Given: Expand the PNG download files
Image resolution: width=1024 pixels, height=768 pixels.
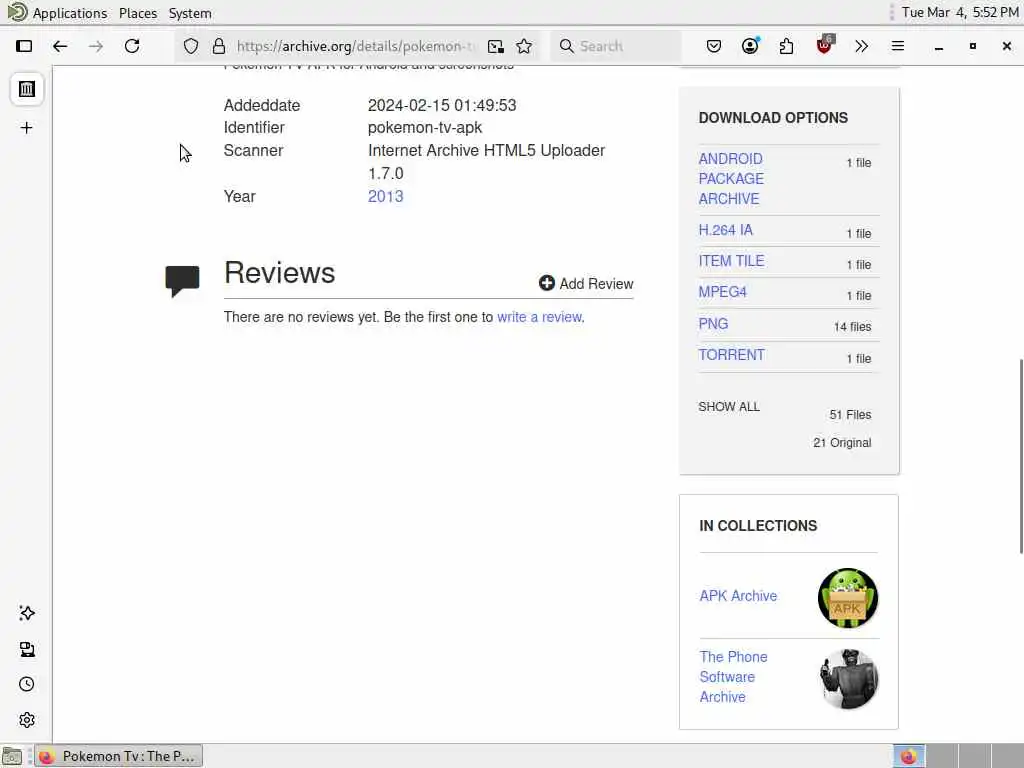Looking at the screenshot, I should tap(713, 324).
